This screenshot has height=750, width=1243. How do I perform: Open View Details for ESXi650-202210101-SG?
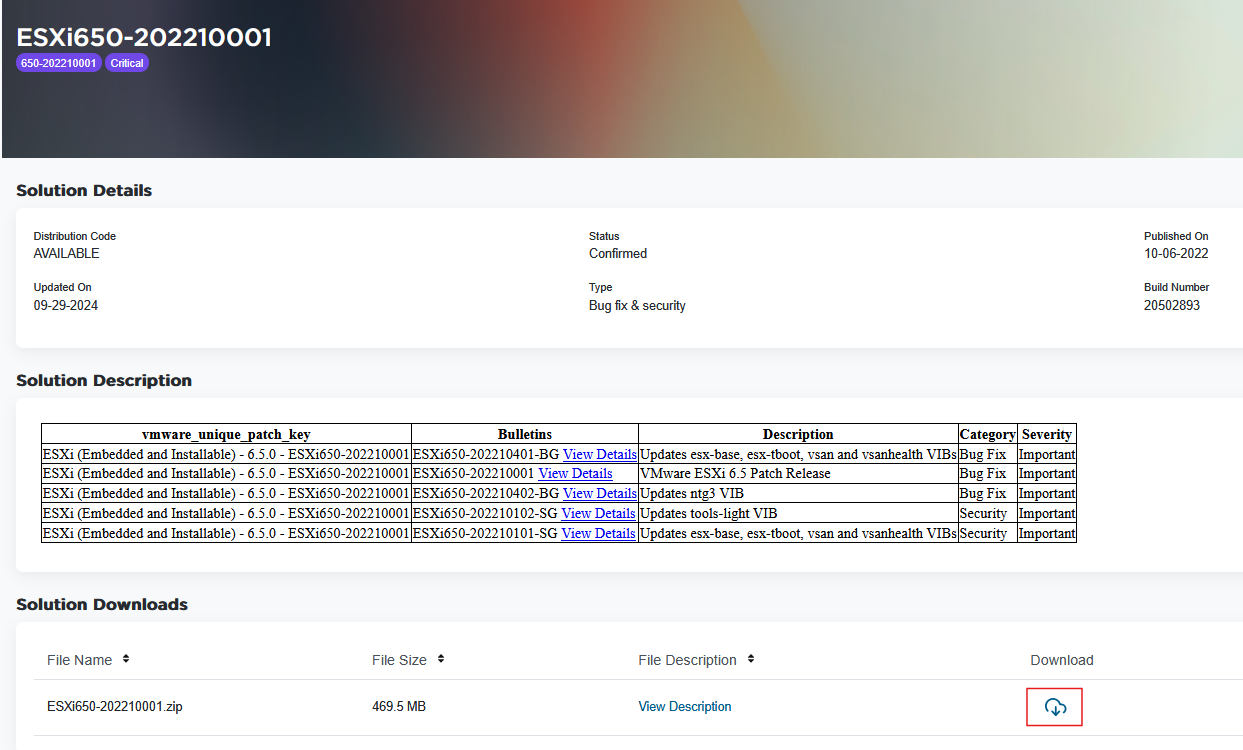click(x=598, y=534)
